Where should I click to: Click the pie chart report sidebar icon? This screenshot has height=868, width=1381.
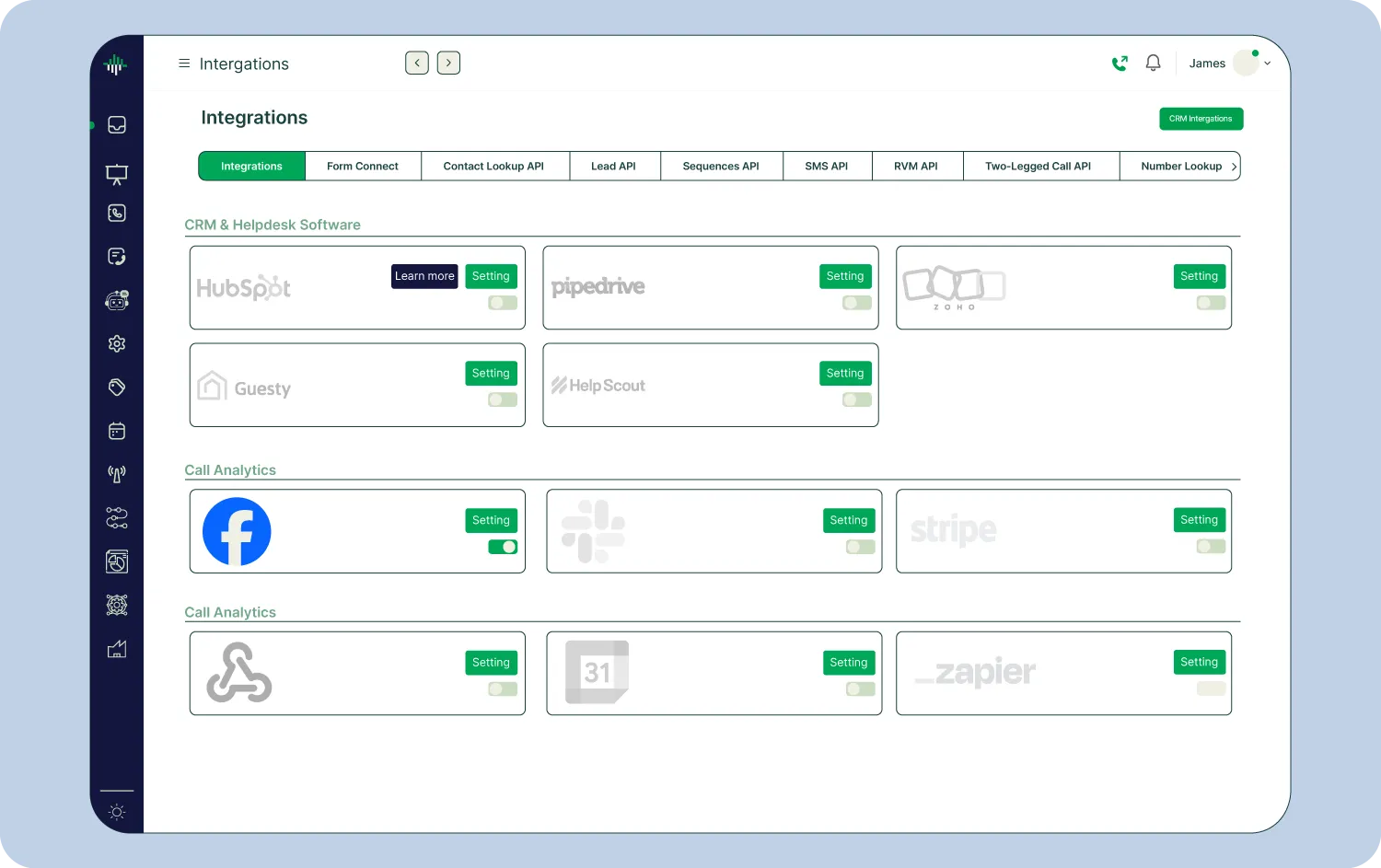click(x=117, y=561)
